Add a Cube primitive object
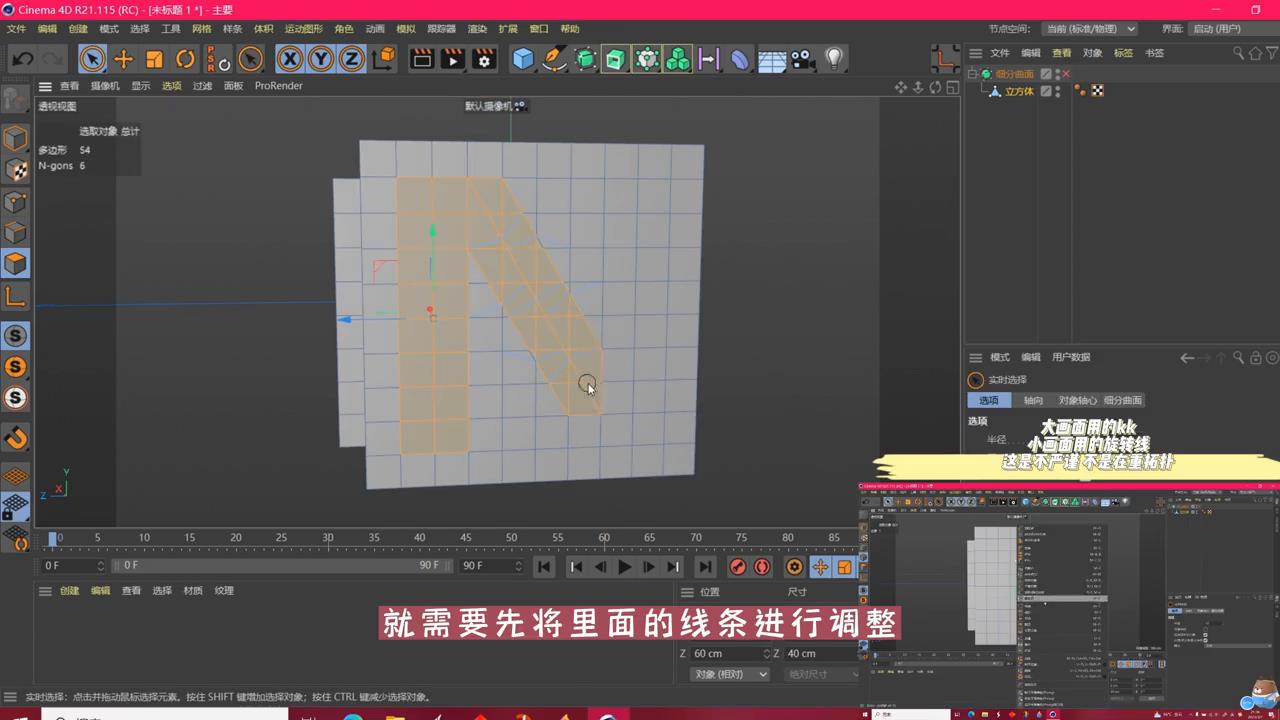1280x720 pixels. click(523, 59)
